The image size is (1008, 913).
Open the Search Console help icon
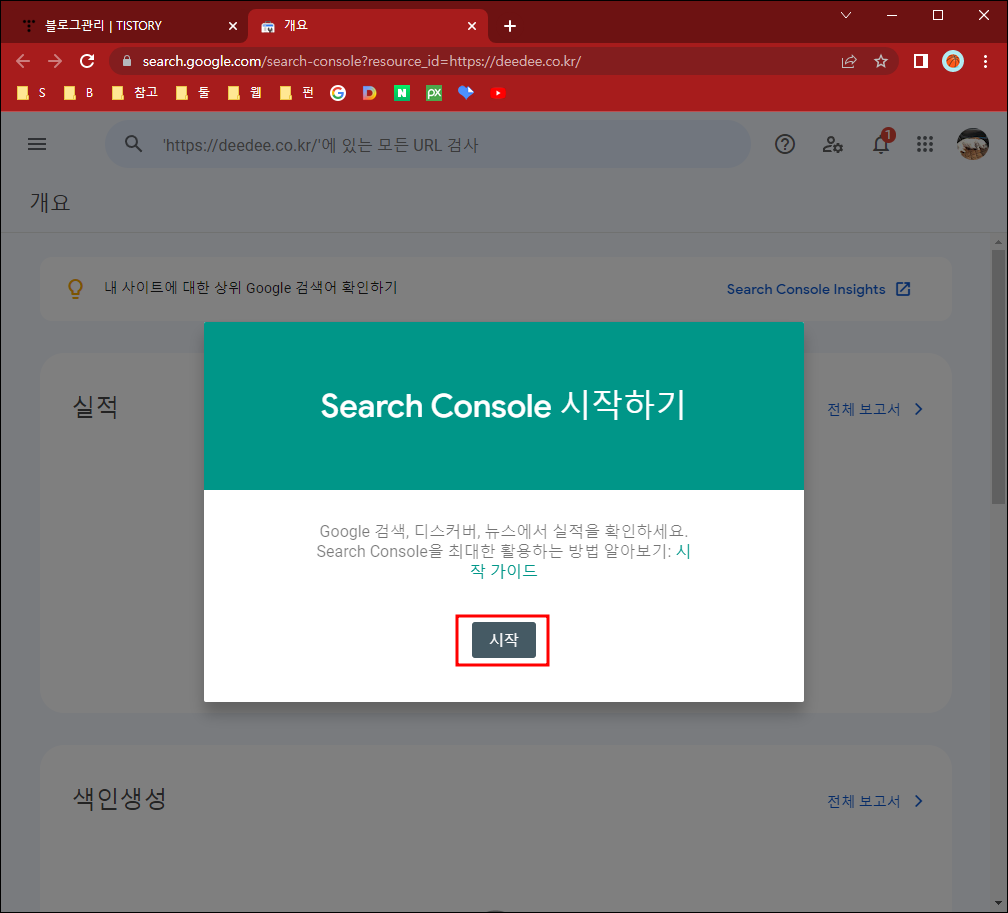click(x=784, y=144)
